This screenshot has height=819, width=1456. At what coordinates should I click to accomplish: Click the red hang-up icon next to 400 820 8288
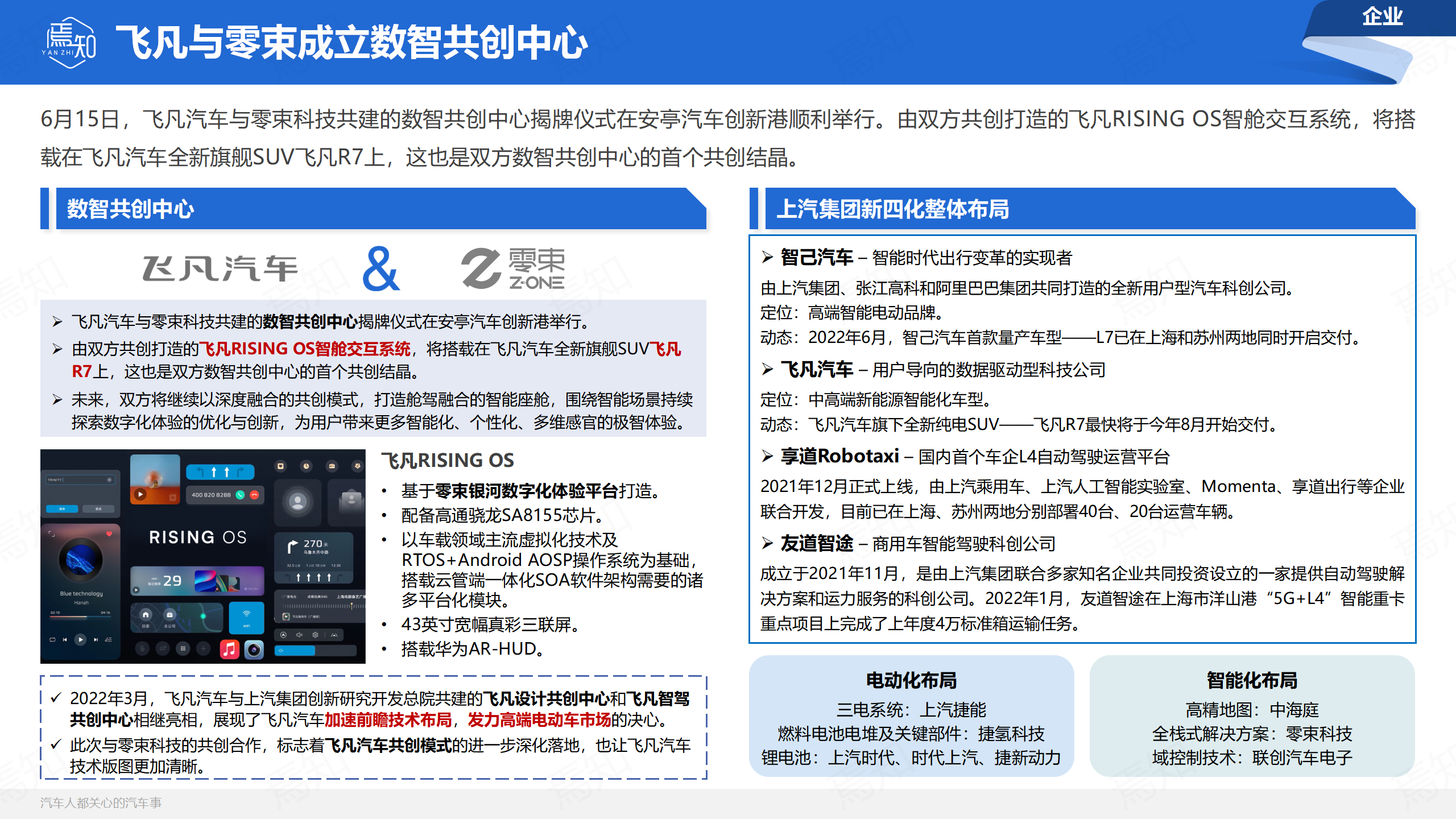[254, 495]
